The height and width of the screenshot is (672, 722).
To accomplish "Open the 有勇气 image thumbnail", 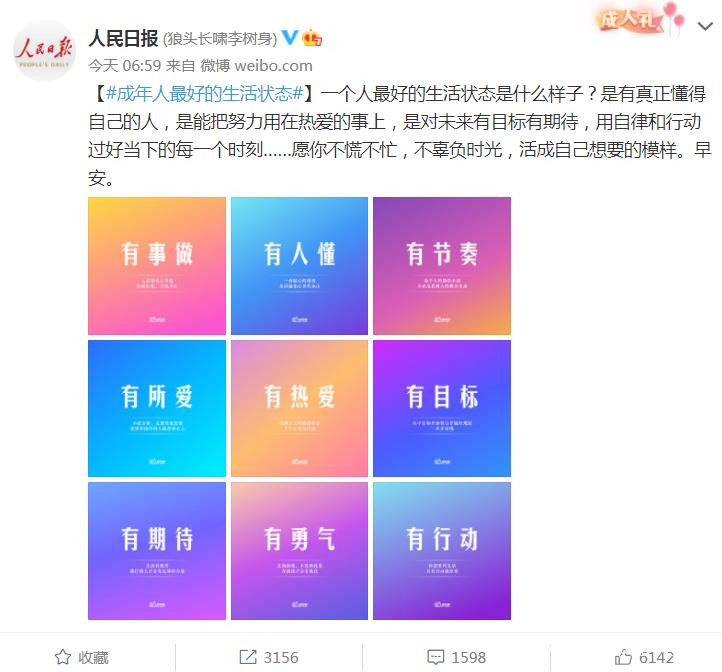I will (299, 551).
